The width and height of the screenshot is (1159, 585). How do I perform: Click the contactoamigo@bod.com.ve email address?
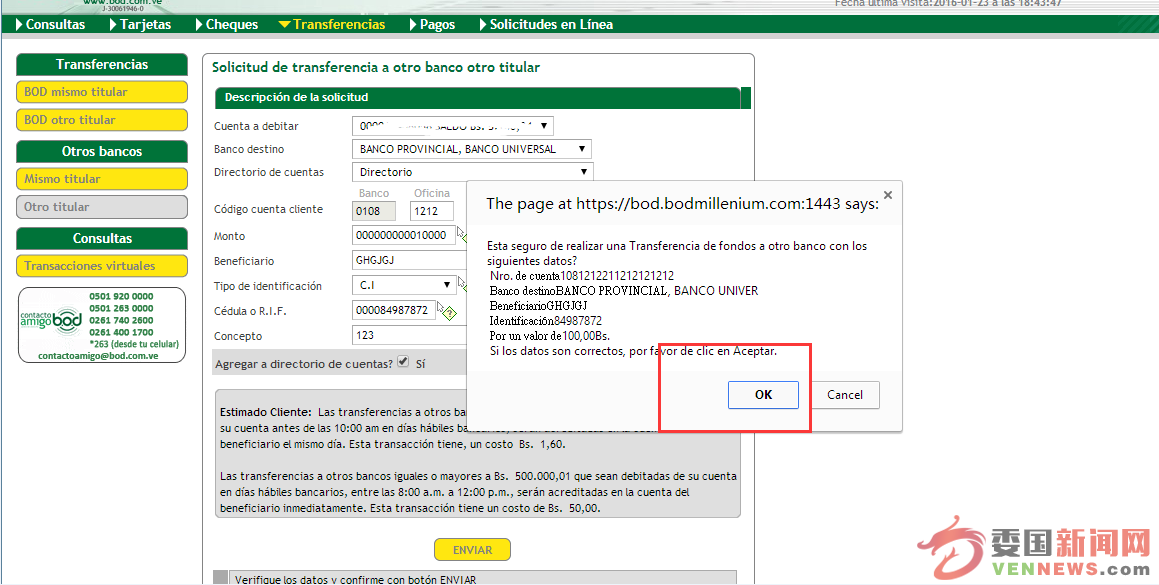pos(98,356)
